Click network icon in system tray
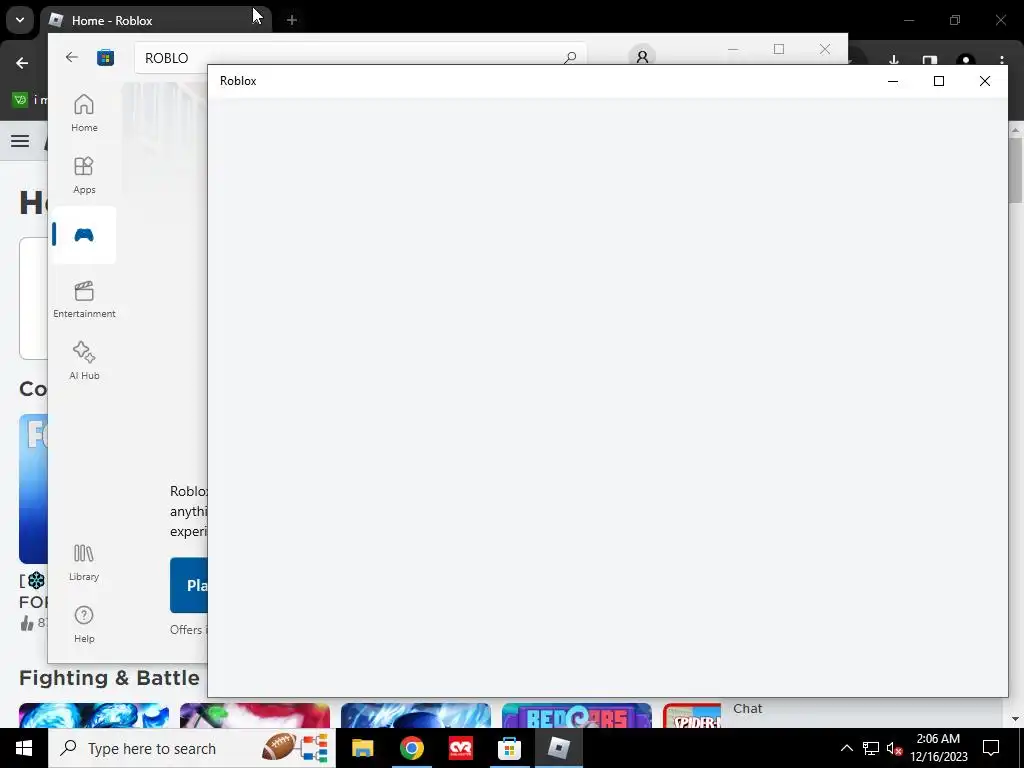The width and height of the screenshot is (1024, 768). pyautogui.click(x=871, y=748)
